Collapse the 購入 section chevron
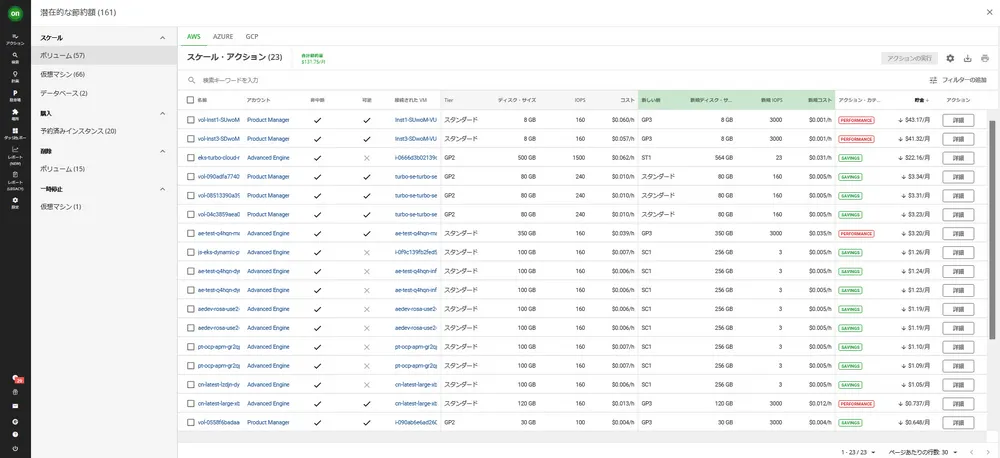This screenshot has width=1000, height=458. [163, 114]
